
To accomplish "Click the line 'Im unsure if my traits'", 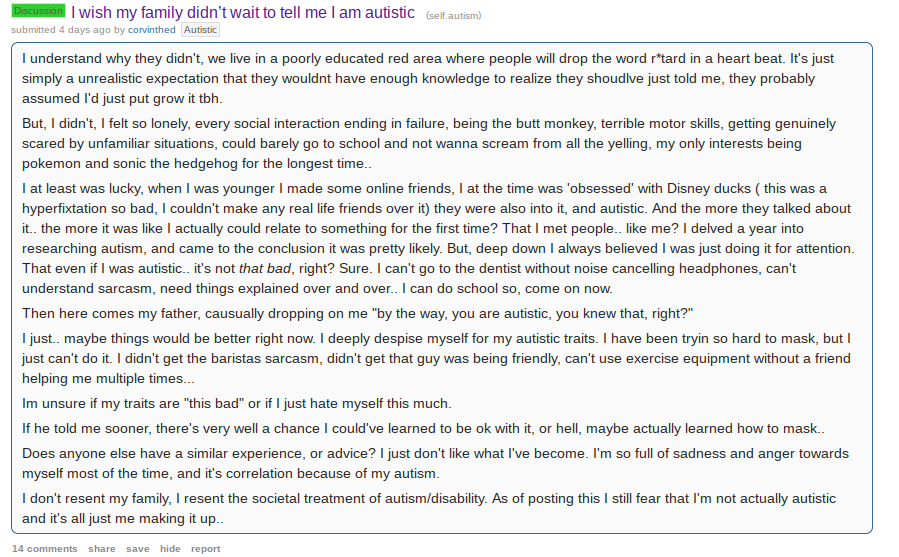I will (x=237, y=403).
